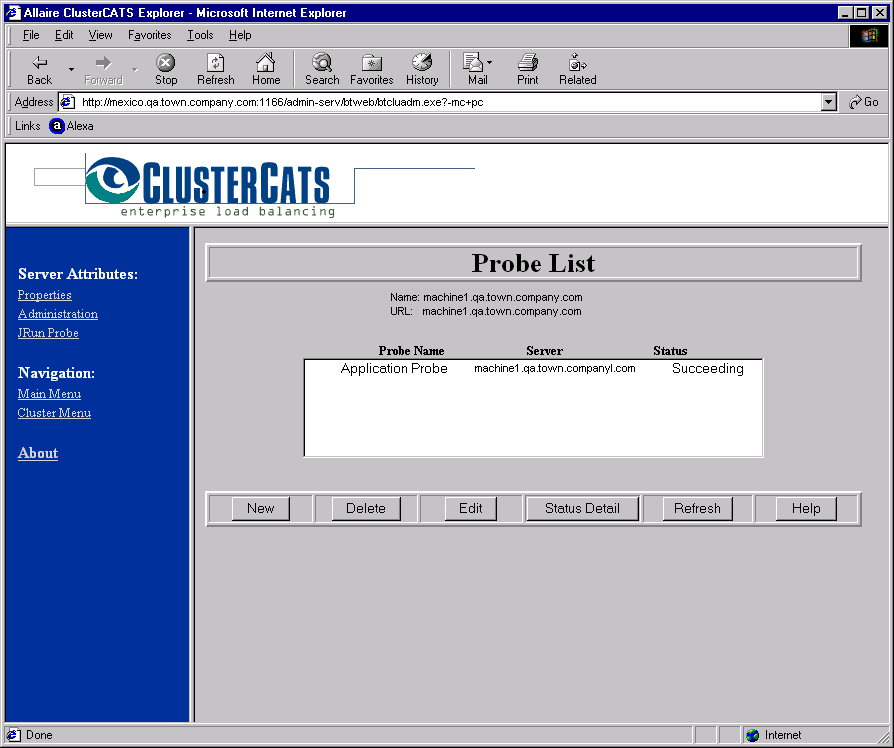Click the Links toolbar label
The image size is (894, 748).
(27, 126)
